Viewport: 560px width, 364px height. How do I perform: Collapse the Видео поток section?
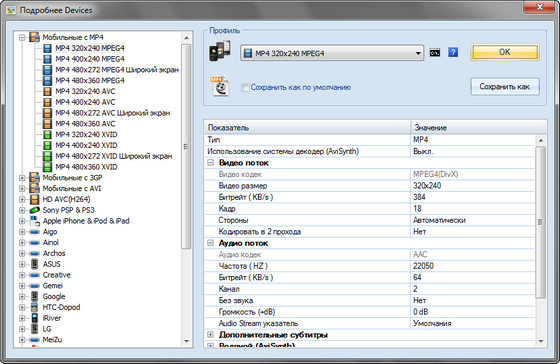(211, 163)
